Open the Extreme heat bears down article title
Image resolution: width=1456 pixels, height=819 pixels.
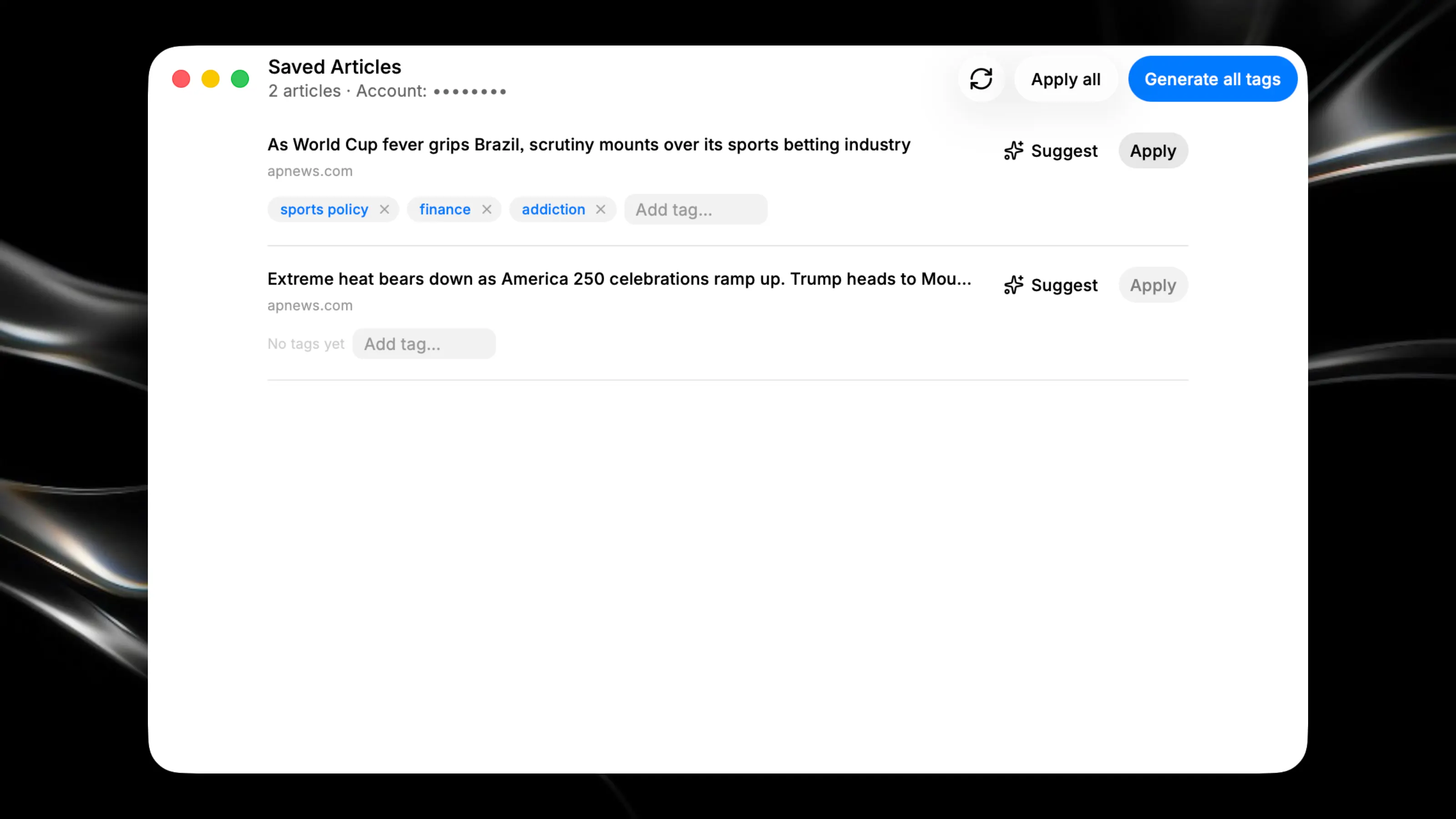(x=619, y=278)
